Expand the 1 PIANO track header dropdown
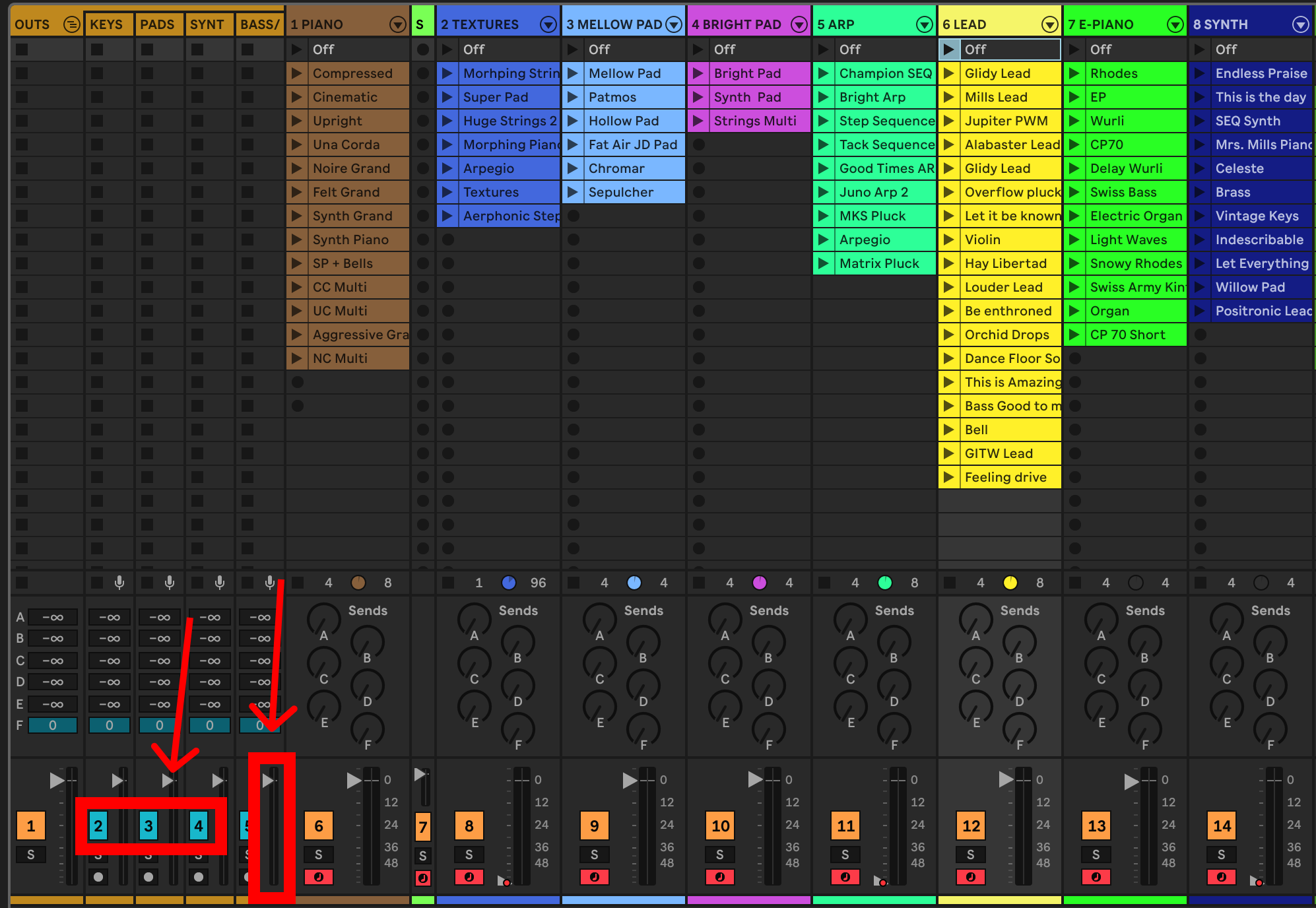Image resolution: width=1316 pixels, height=908 pixels. 397,24
